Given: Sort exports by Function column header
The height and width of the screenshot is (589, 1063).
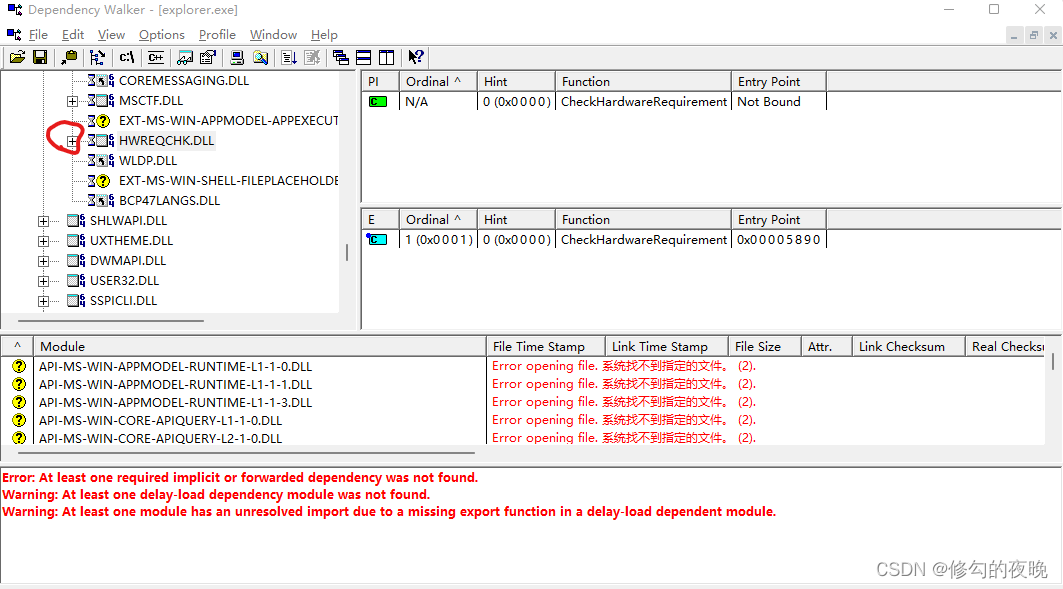Looking at the screenshot, I should point(643,220).
